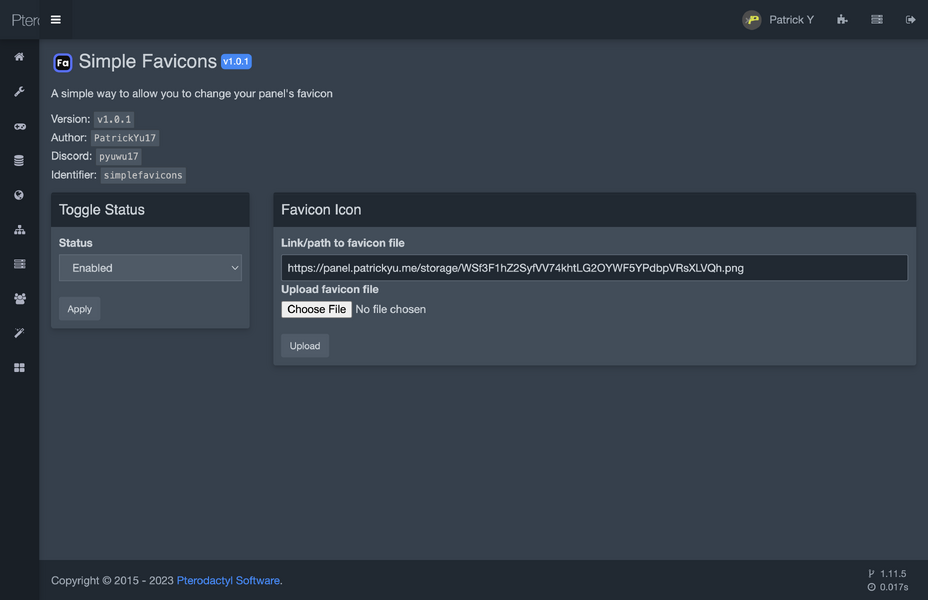This screenshot has height=600, width=928.
Task: Sign out using the top-right exit icon
Action: [910, 19]
